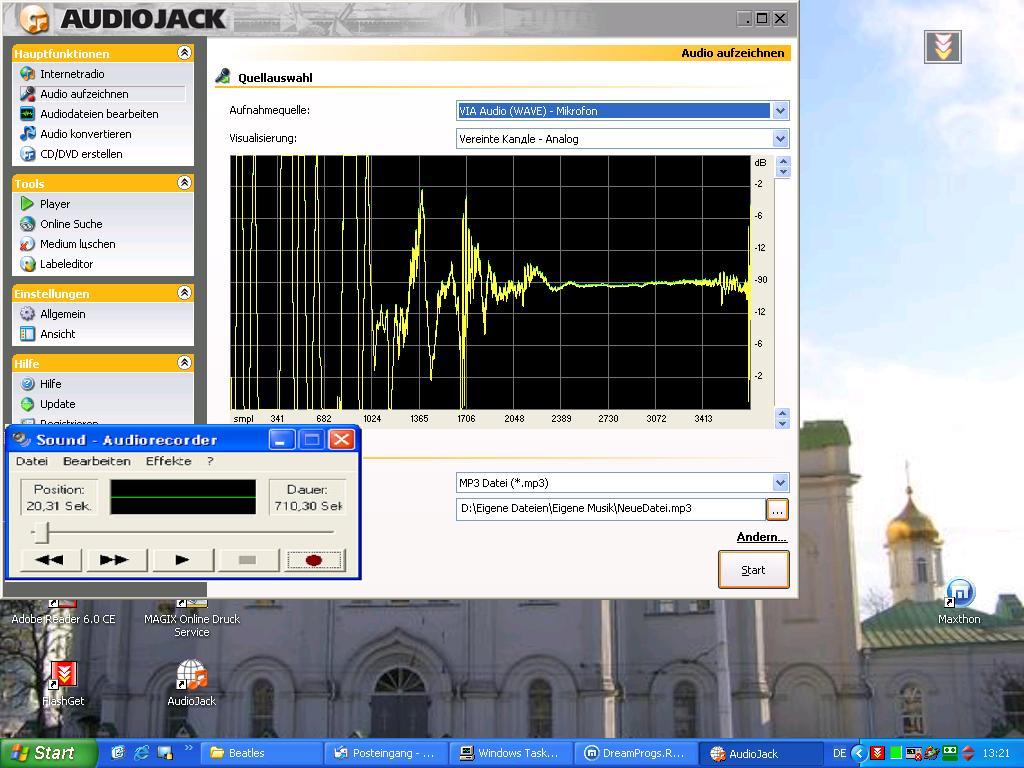This screenshot has width=1024, height=768.
Task: Expand hidden system tray icons
Action: tap(859, 753)
